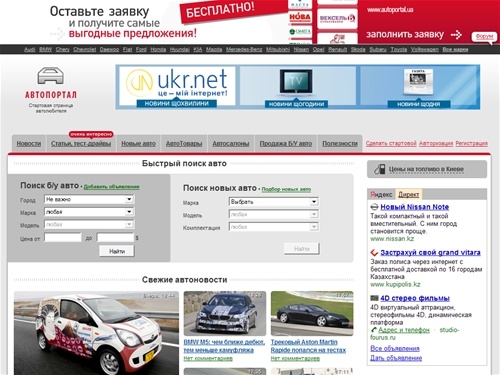Viewport: 500px width, 375px height.
Task: Open the АвтоТовары tab
Action: pos(184,144)
